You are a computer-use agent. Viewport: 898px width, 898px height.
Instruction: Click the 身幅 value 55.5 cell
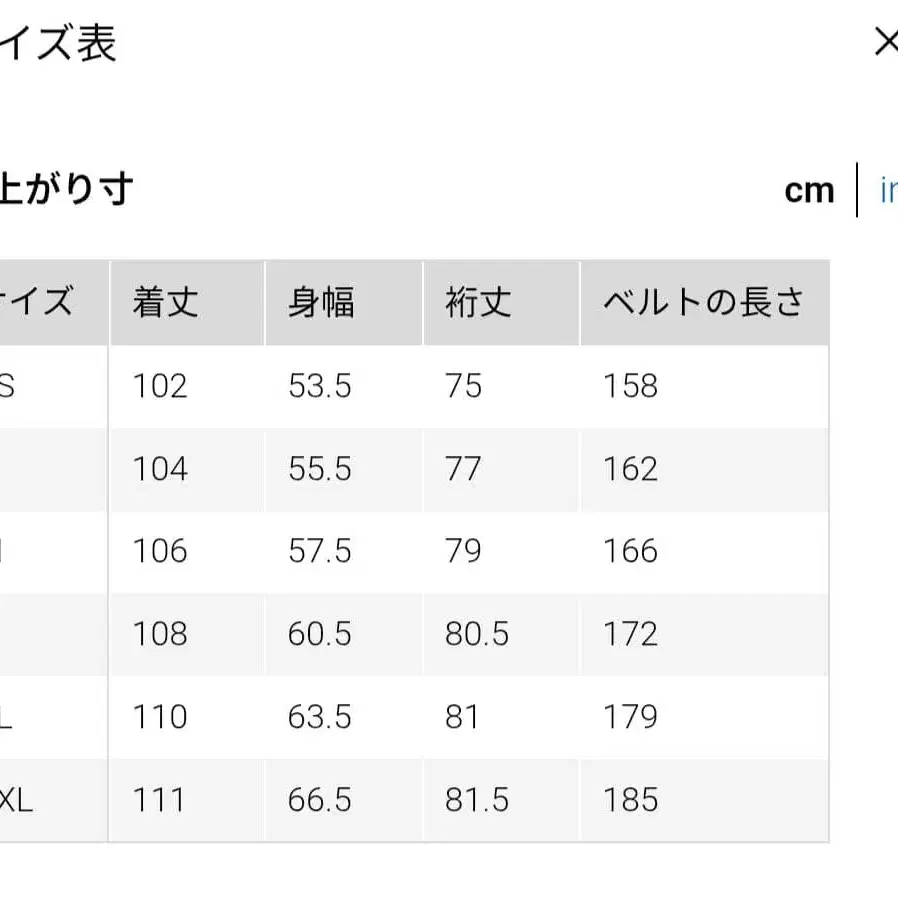pyautogui.click(x=319, y=469)
